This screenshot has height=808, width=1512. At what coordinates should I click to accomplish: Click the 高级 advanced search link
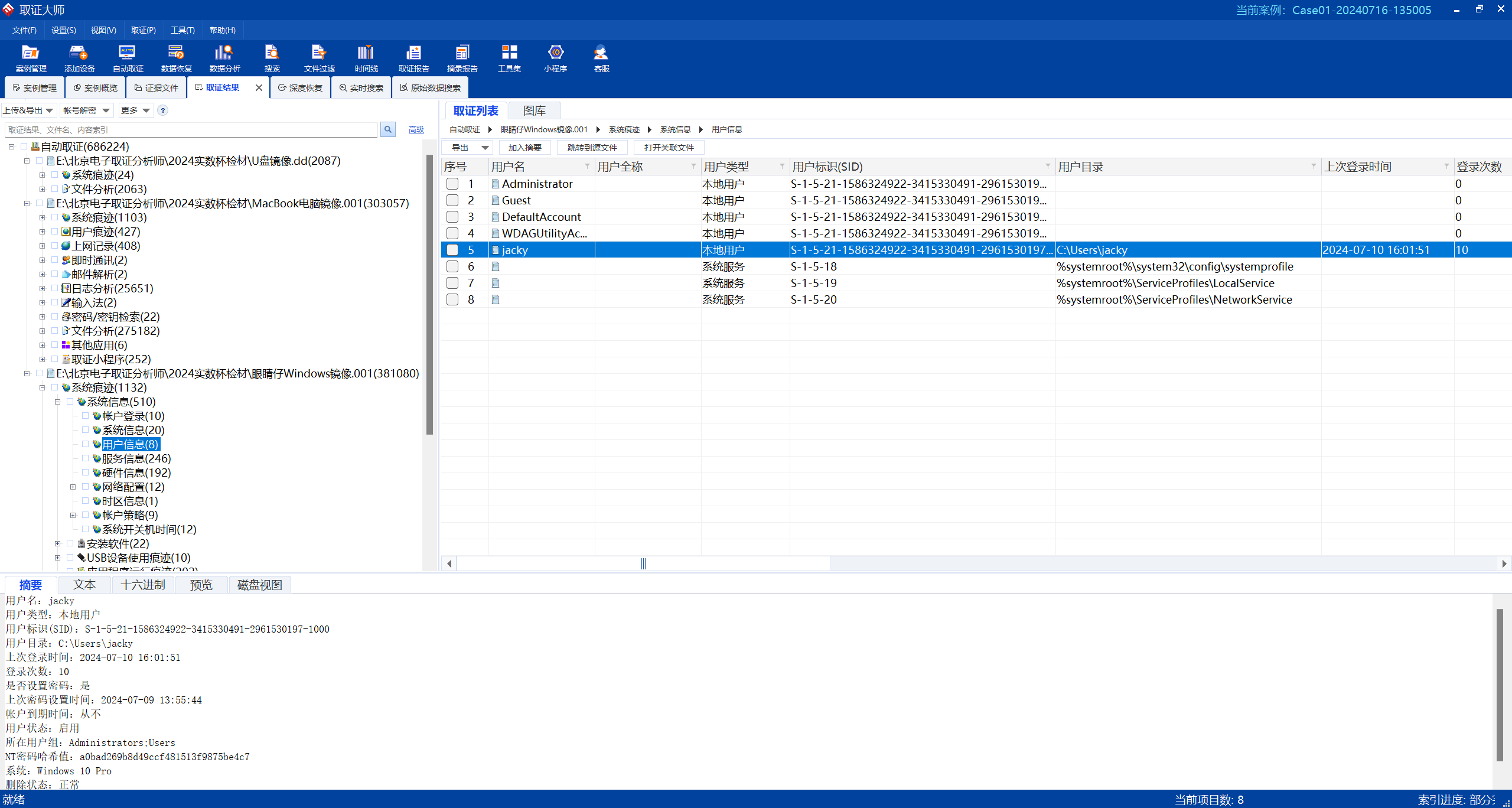[416, 129]
